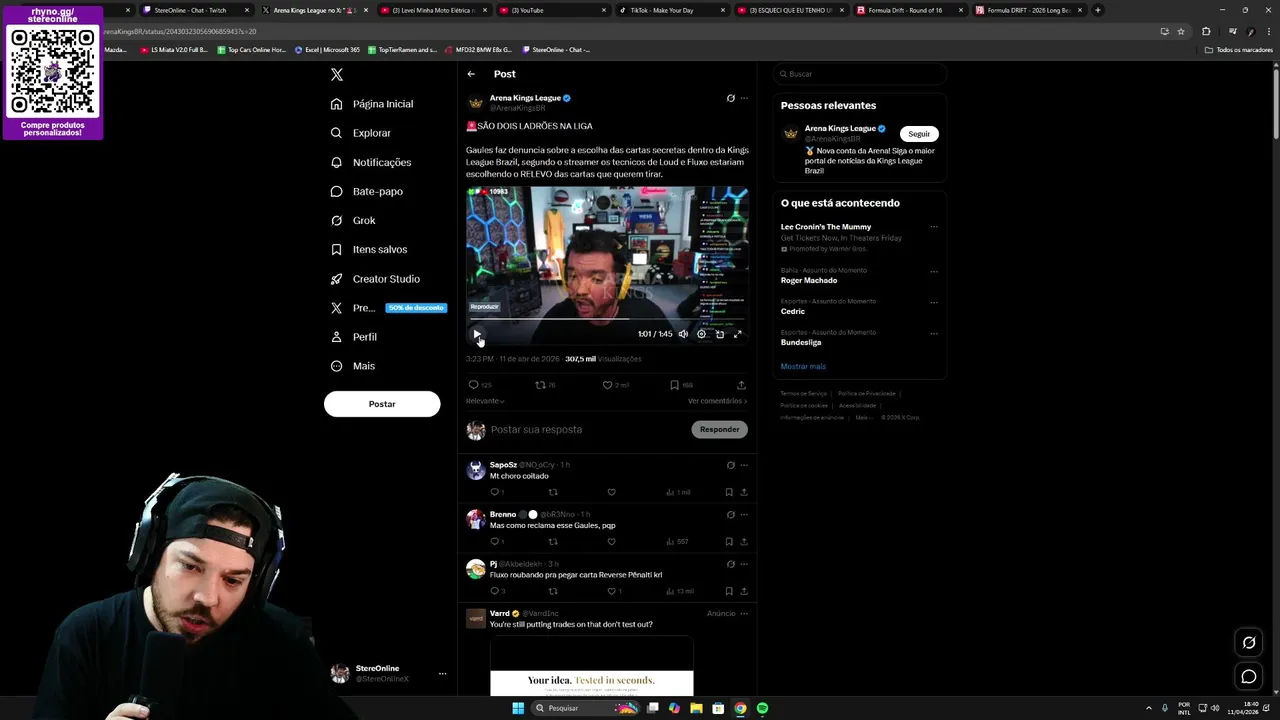Bookmark the main post (168)
This screenshot has height=720, width=1280.
coord(681,385)
